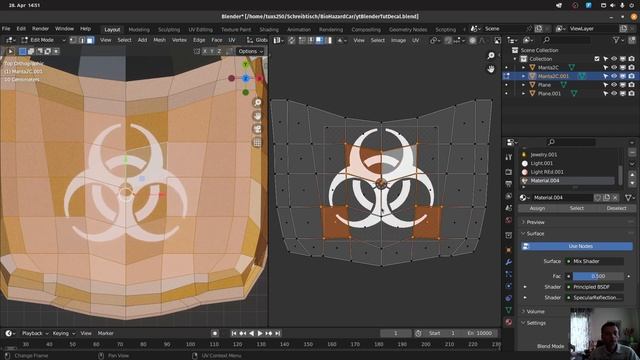Image resolution: width=640 pixels, height=360 pixels.
Task: Expand Manta2C tree item
Action: (524, 68)
